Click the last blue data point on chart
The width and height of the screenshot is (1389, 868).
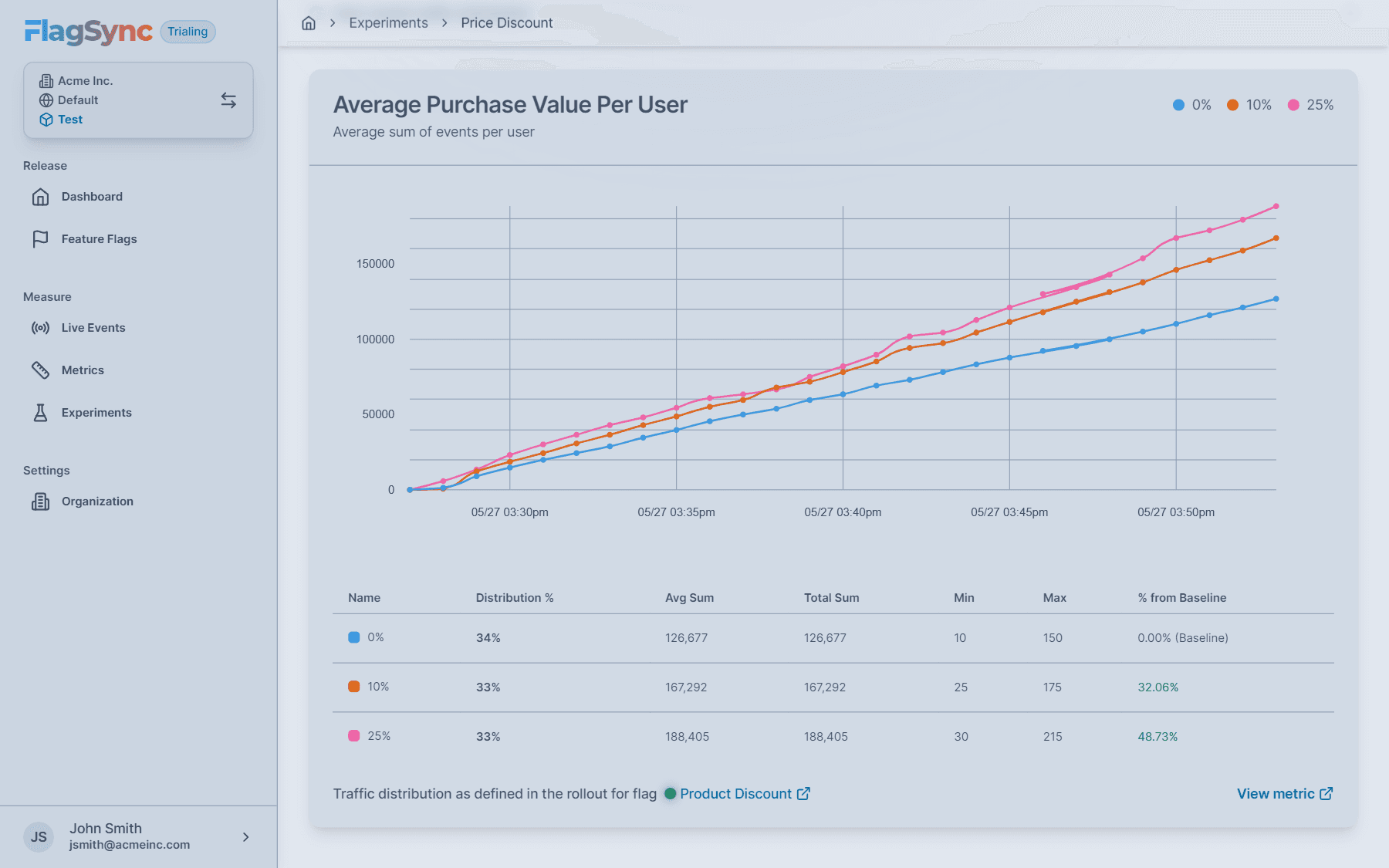pos(1276,299)
